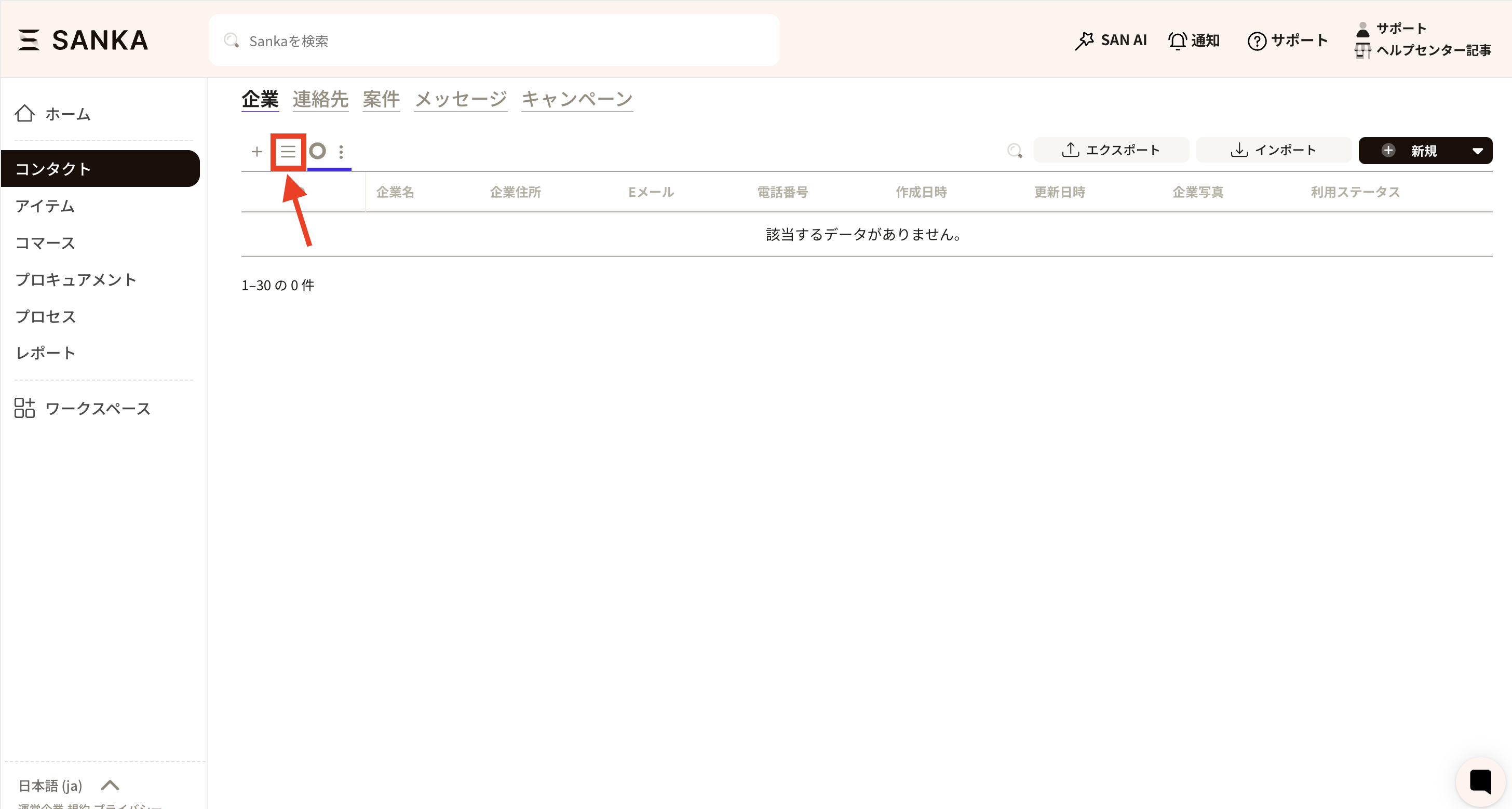
Task: Click the エクスポート button
Action: [x=1111, y=150]
